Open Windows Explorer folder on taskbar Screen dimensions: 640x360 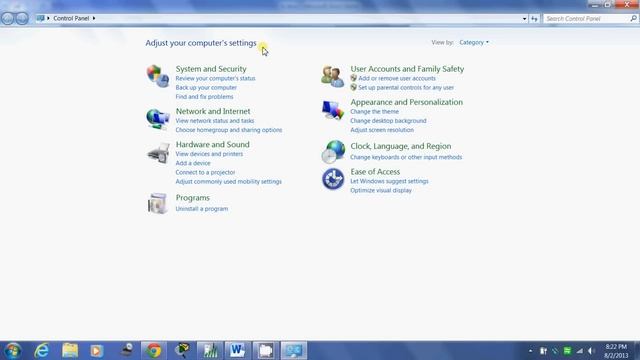(x=70, y=351)
